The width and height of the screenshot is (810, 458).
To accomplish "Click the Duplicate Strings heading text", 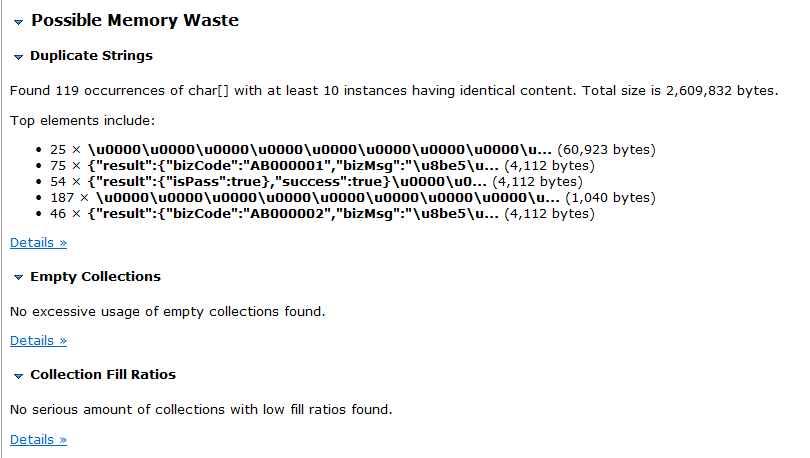I will (91, 56).
